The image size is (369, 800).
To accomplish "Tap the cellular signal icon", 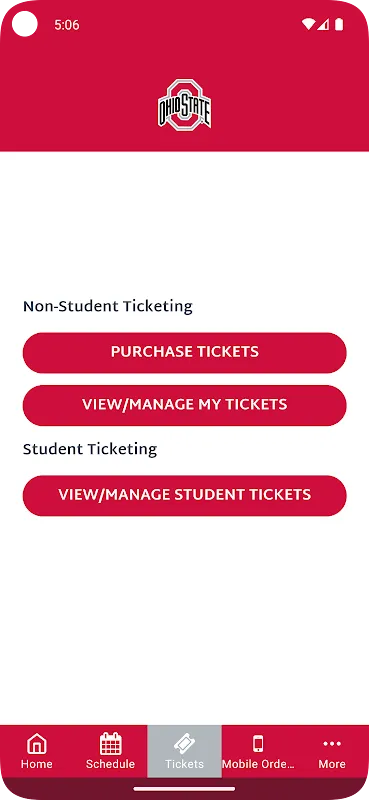I will tap(323, 24).
